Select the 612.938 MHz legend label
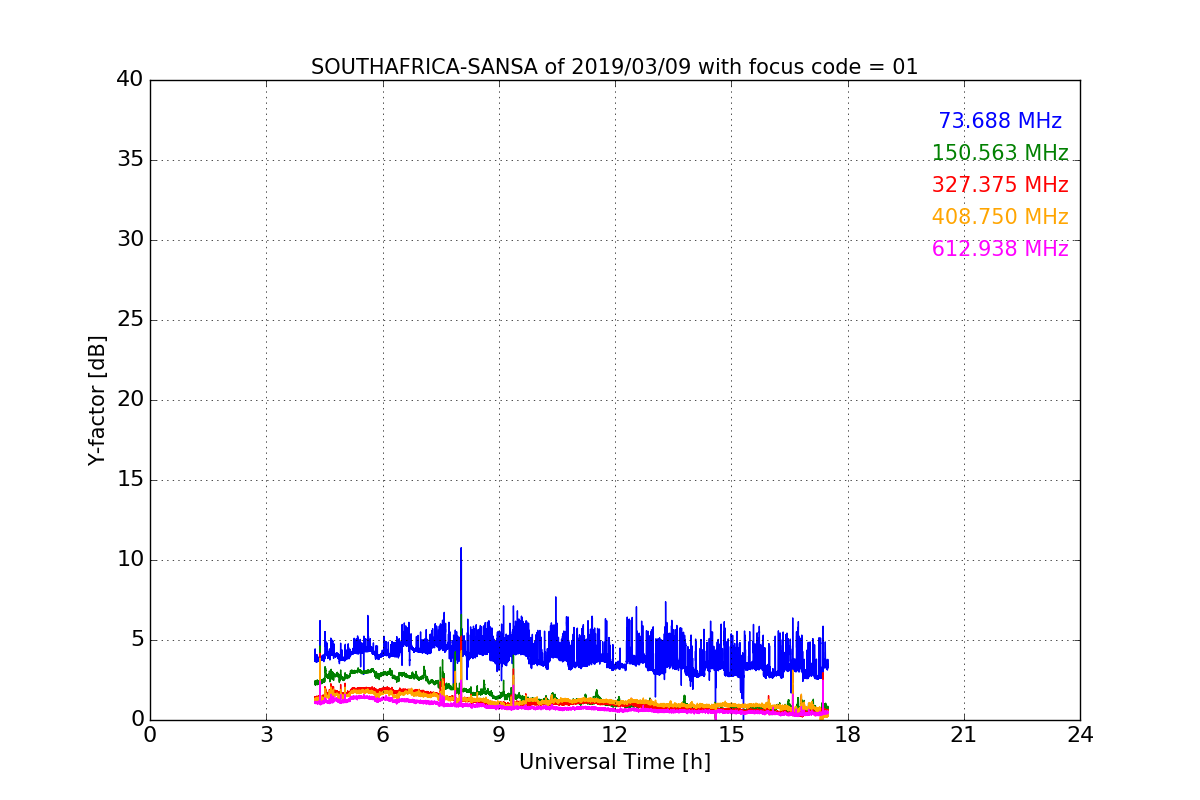 point(1000,249)
